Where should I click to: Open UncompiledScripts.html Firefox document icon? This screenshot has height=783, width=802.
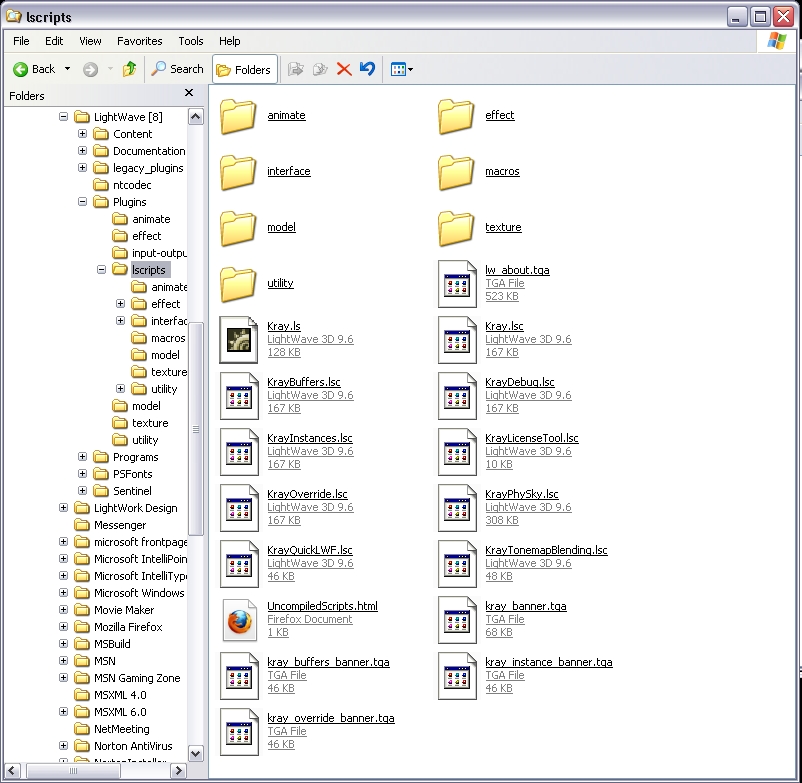[x=239, y=619]
